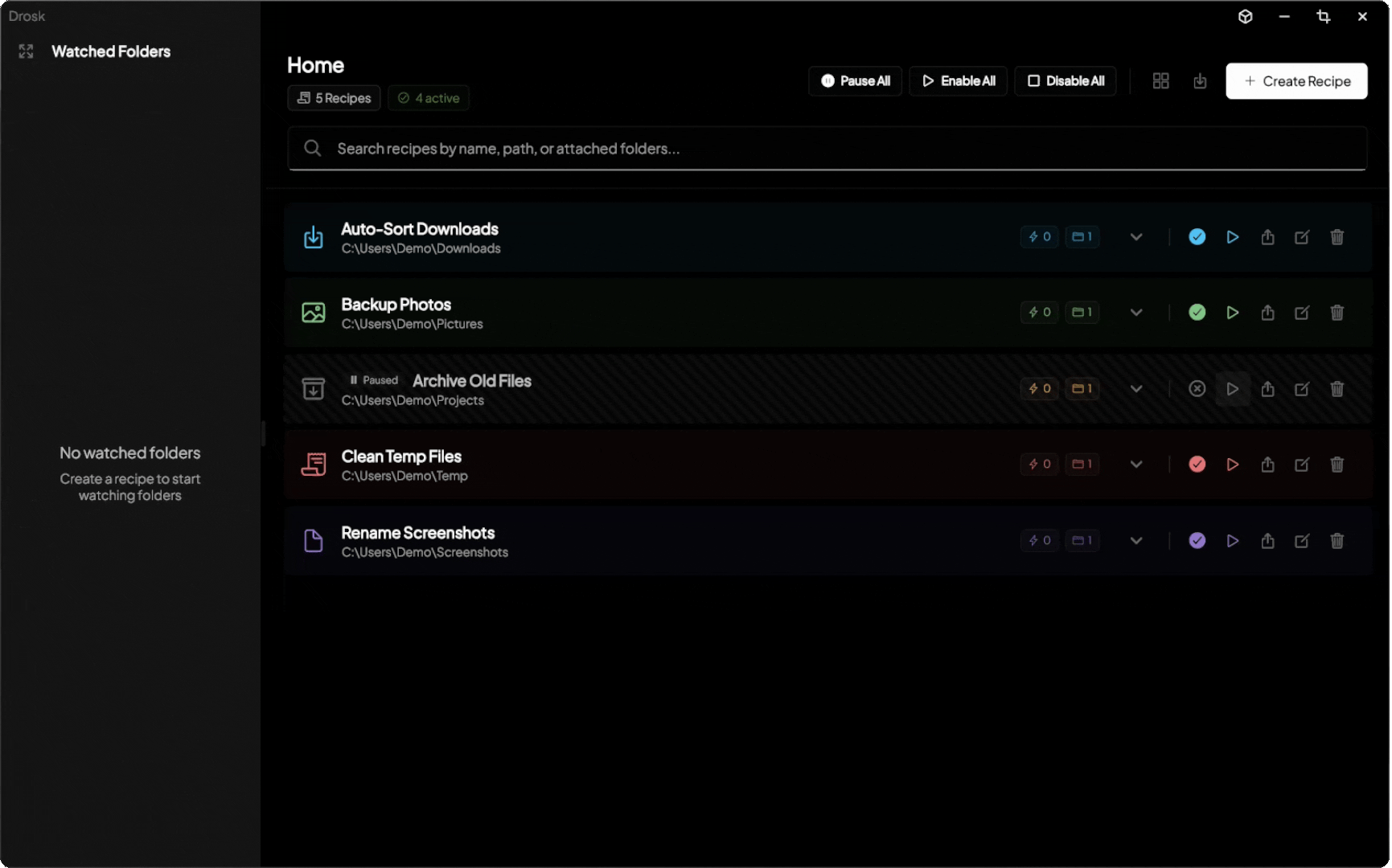Delete the Clean Temp Files recipe
The image size is (1392, 868).
[1337, 465]
